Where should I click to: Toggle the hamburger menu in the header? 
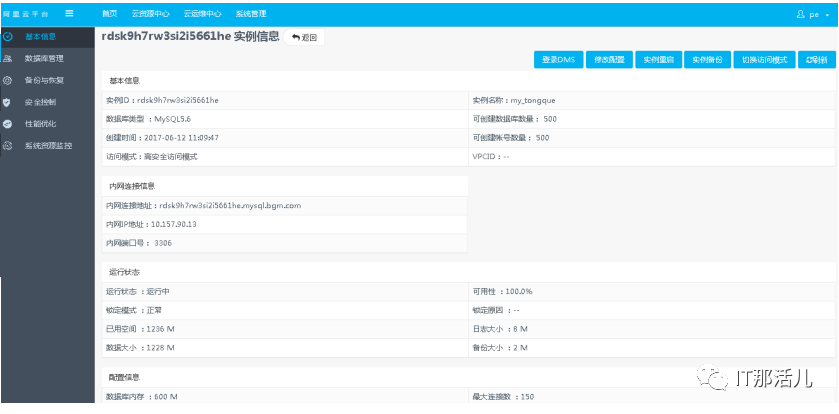click(69, 13)
